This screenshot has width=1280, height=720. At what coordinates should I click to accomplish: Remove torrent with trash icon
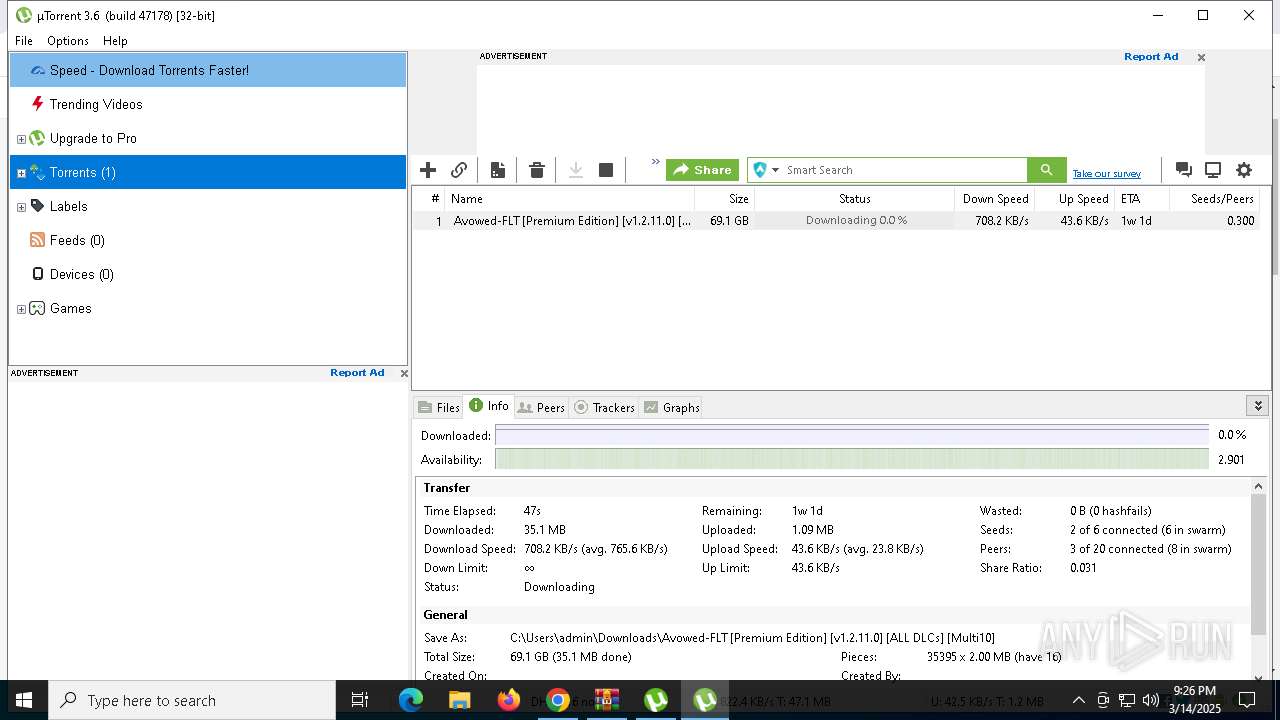click(x=537, y=170)
